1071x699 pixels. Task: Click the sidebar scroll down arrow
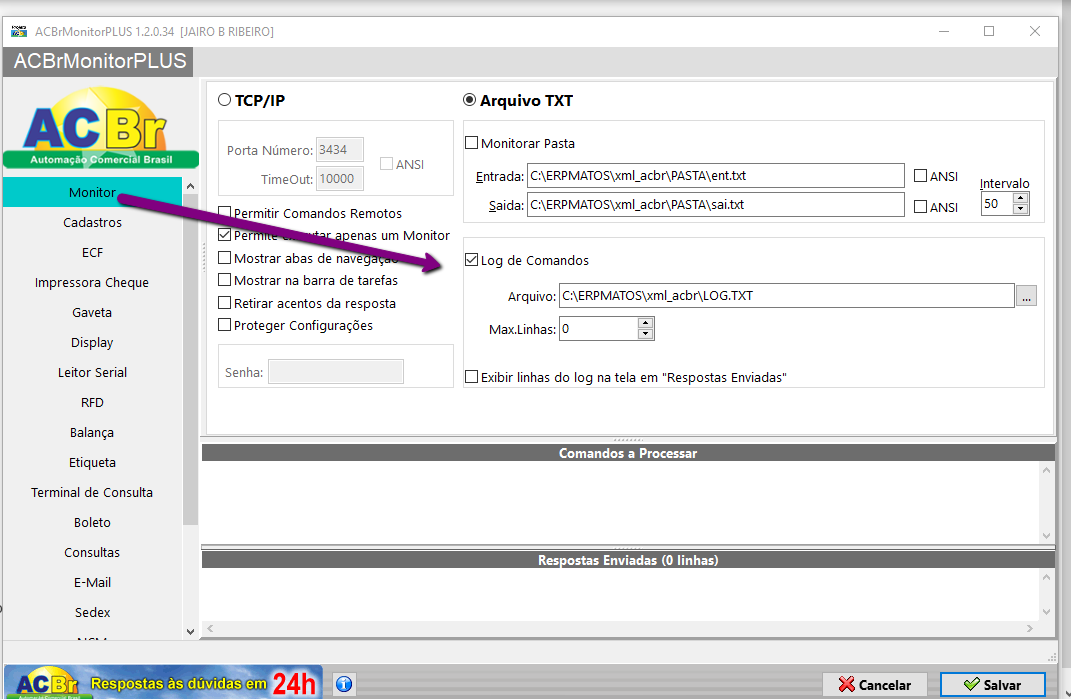pos(191,632)
